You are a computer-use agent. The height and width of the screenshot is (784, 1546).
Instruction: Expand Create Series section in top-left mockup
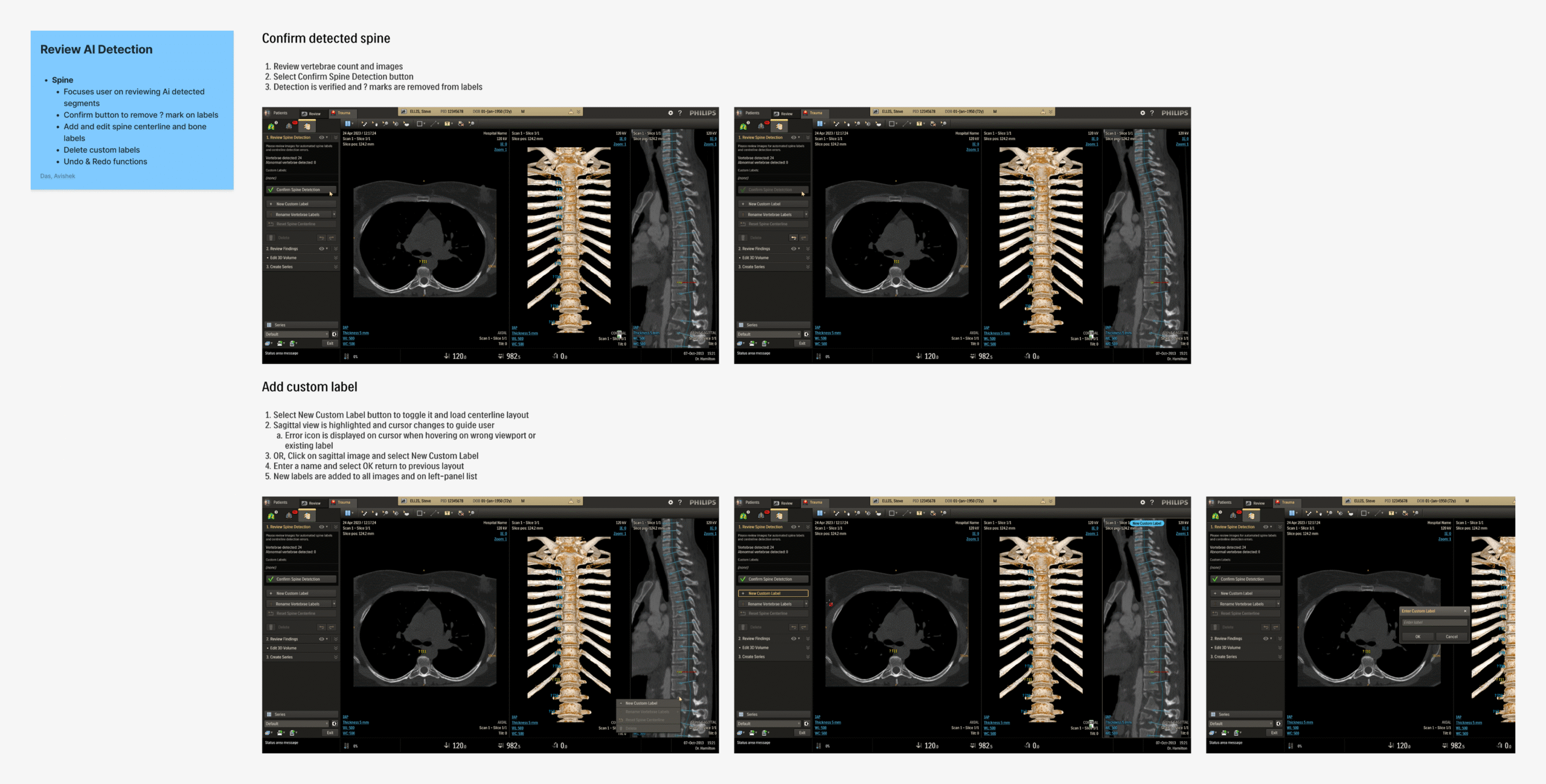336,267
